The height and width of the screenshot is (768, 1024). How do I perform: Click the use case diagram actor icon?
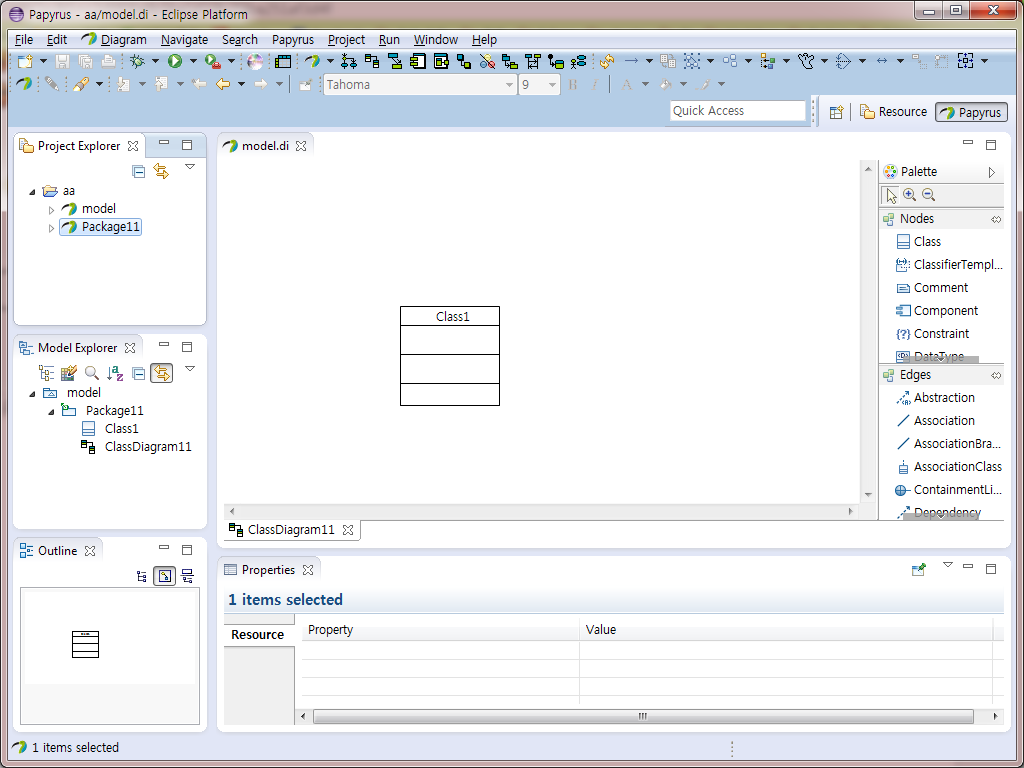click(578, 61)
